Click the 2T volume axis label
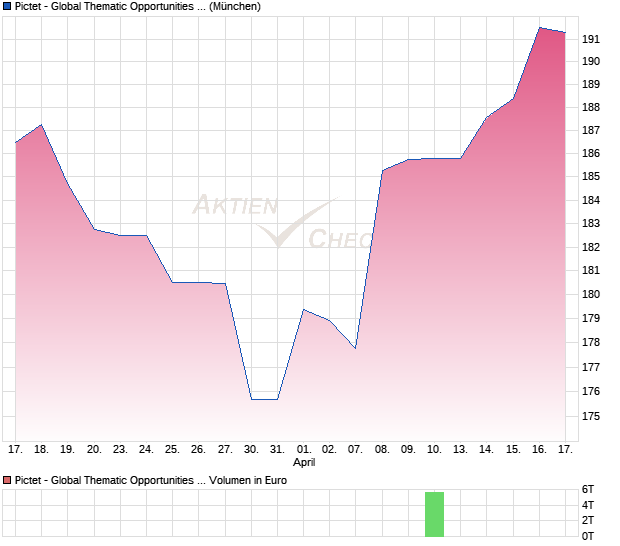The width and height of the screenshot is (620, 546). pyautogui.click(x=588, y=520)
